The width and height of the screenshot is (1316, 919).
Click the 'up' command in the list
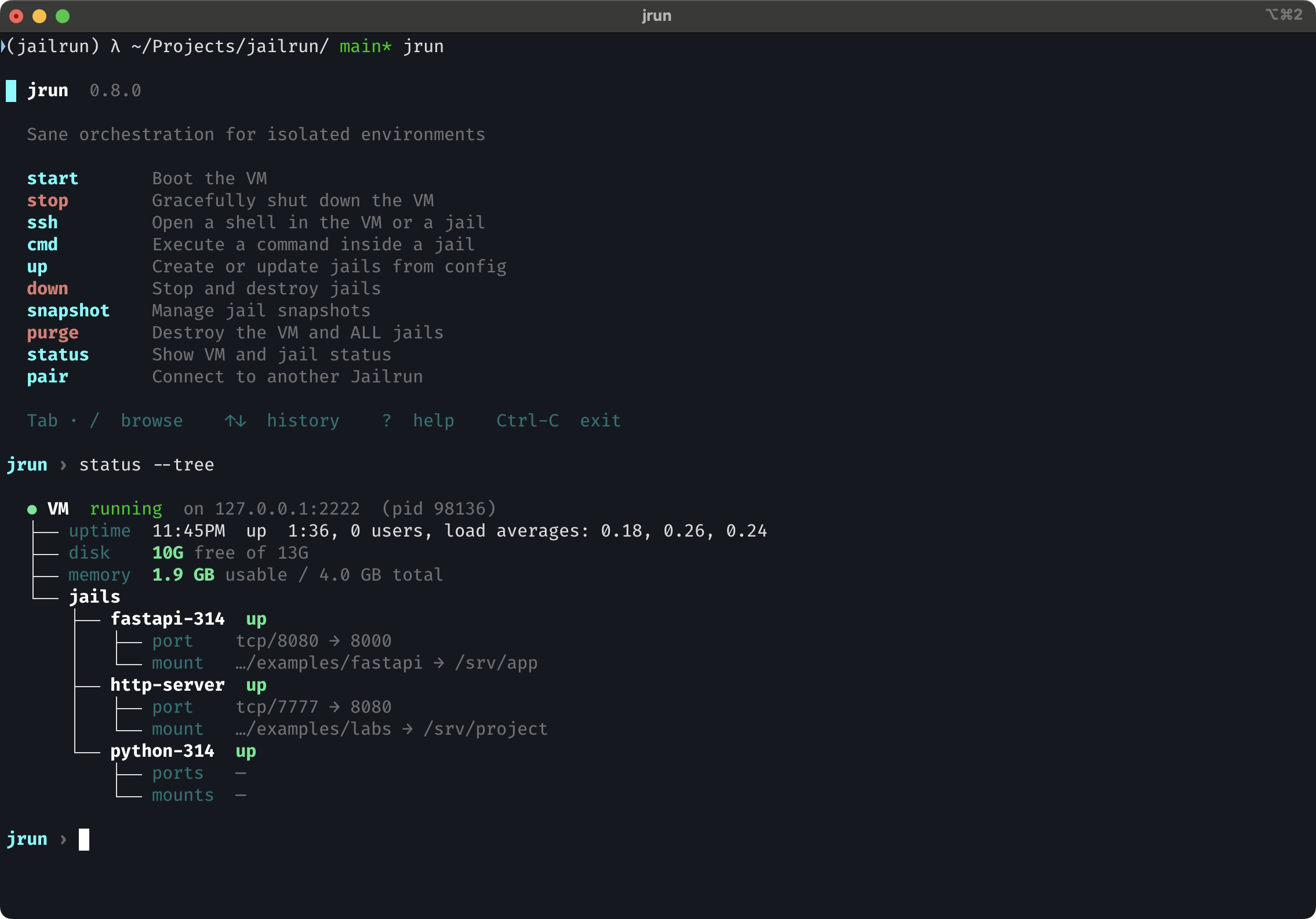37,267
